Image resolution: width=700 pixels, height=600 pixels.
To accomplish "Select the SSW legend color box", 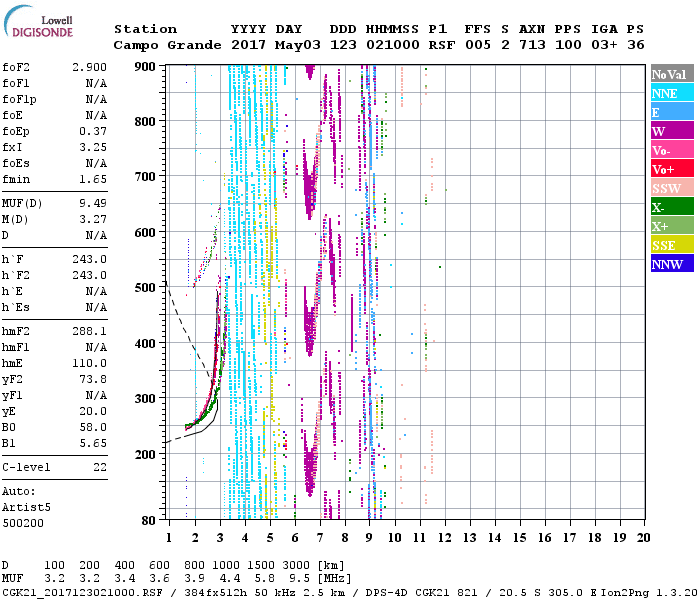I will 671,188.
